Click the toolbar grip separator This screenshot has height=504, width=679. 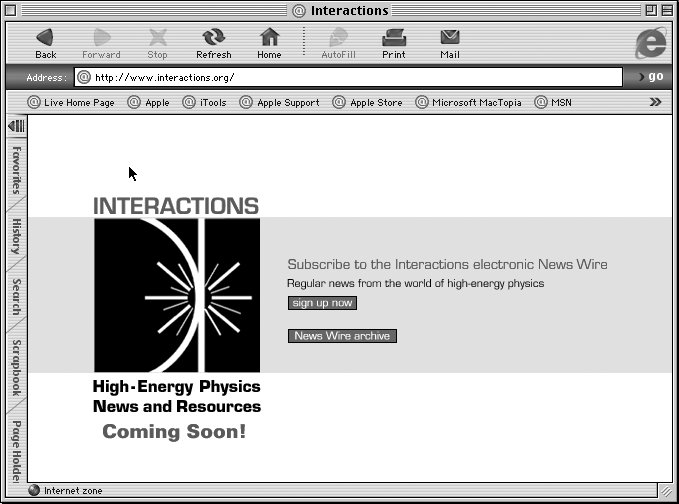304,42
